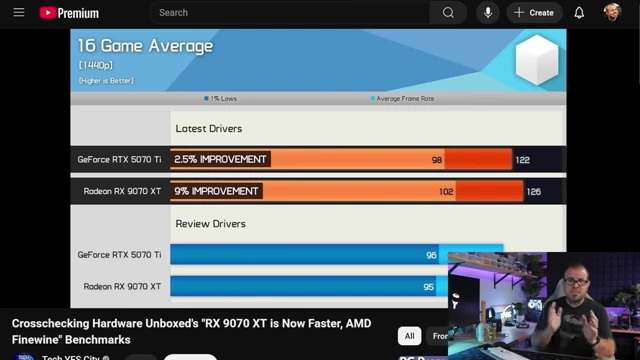
Task: Click the white cube logo in chart
Action: coord(537,60)
